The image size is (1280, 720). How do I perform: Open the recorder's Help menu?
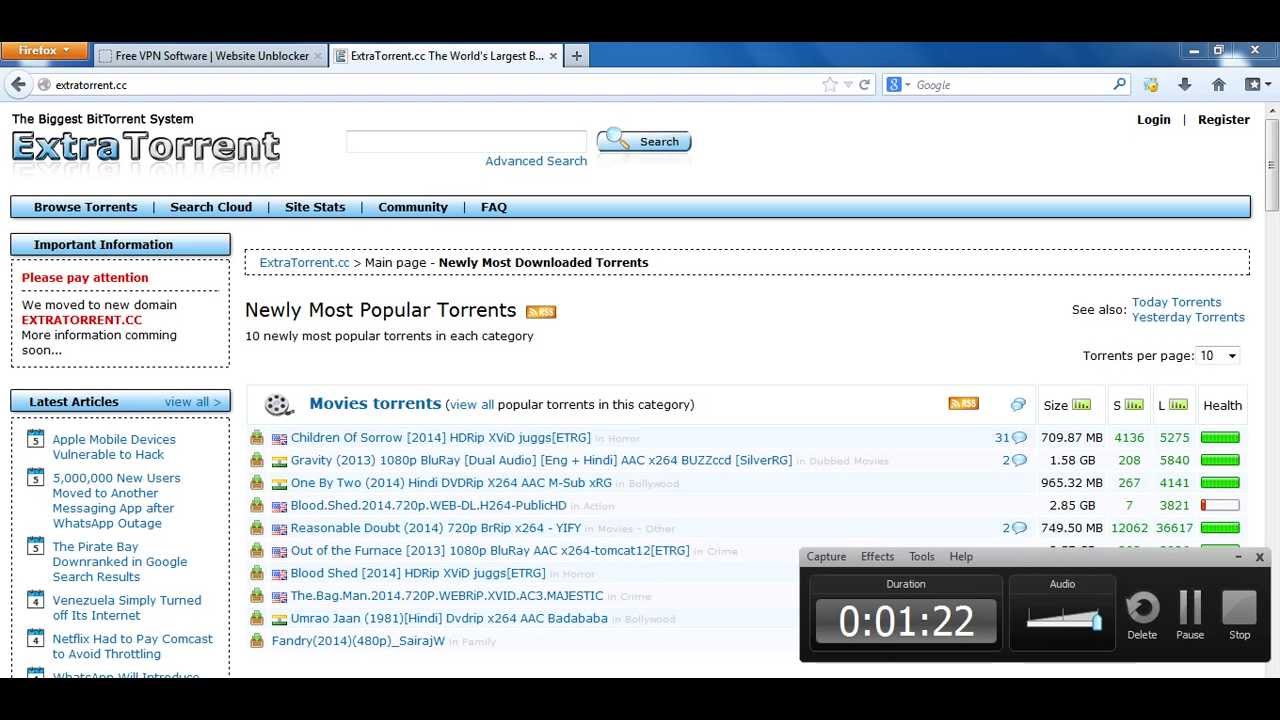pos(961,557)
